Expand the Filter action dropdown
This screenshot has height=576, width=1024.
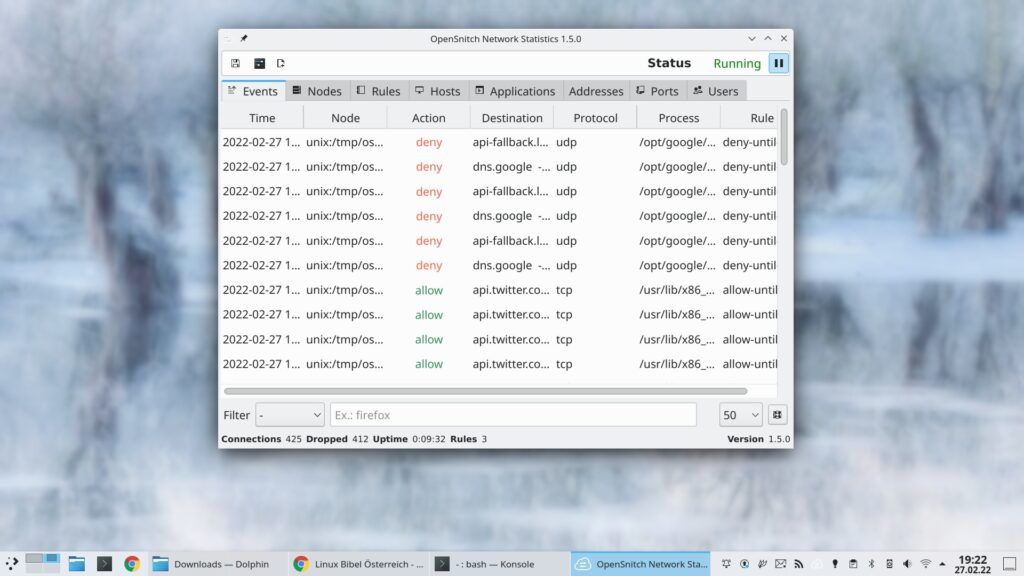pos(290,415)
